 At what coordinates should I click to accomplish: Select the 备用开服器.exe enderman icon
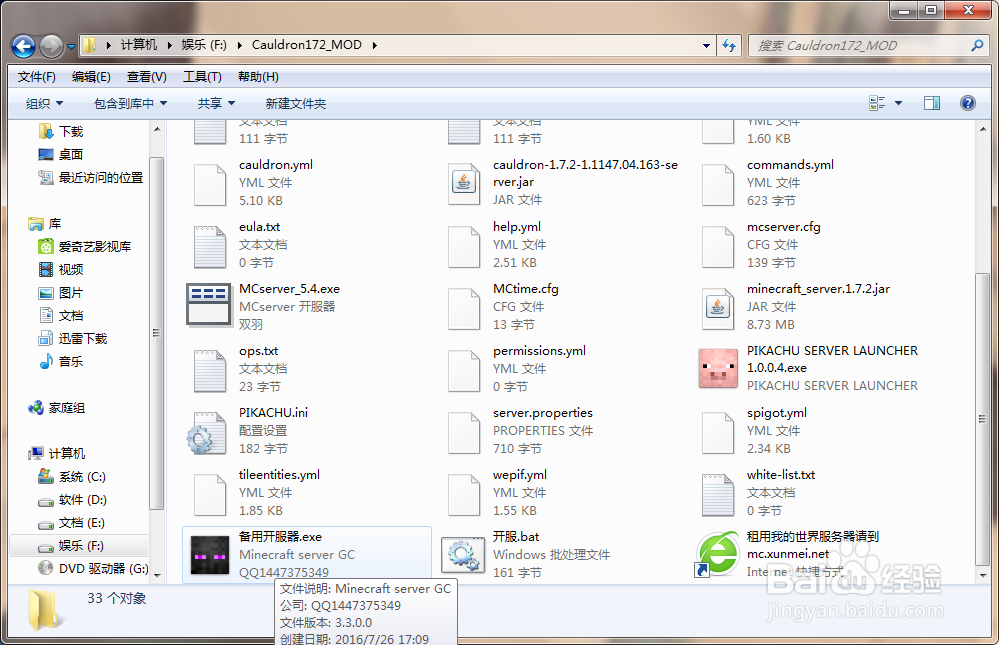coord(210,554)
